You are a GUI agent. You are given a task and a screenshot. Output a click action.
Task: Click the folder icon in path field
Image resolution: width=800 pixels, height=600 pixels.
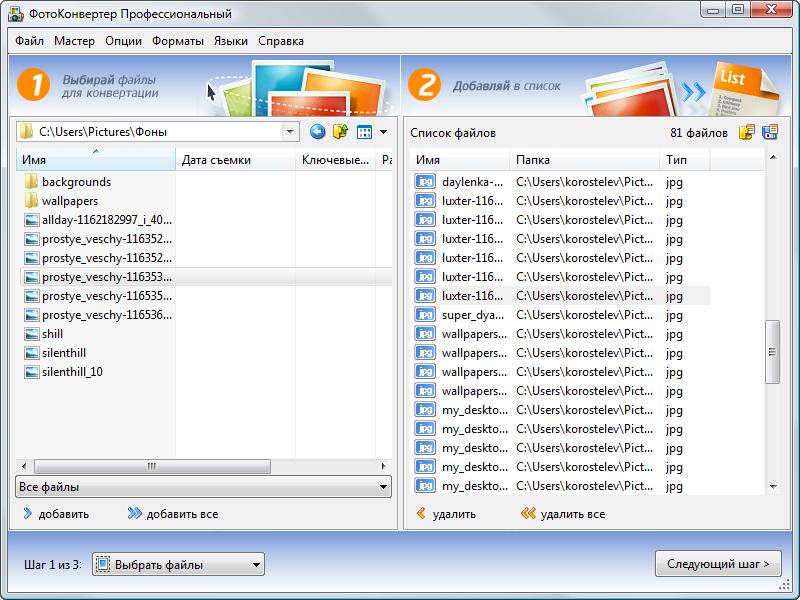(x=26, y=132)
